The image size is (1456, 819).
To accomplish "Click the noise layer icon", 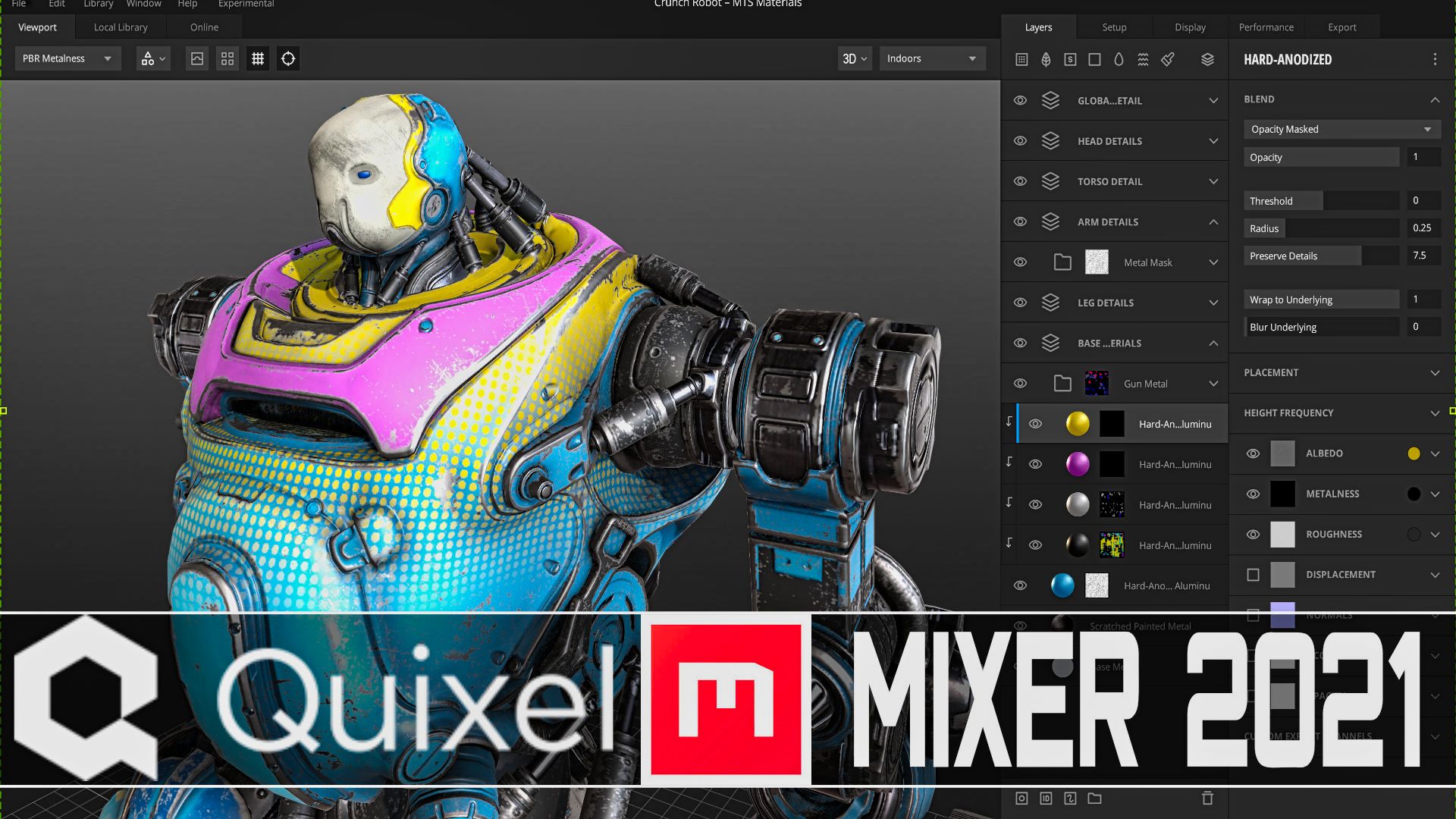I will pos(1143,59).
